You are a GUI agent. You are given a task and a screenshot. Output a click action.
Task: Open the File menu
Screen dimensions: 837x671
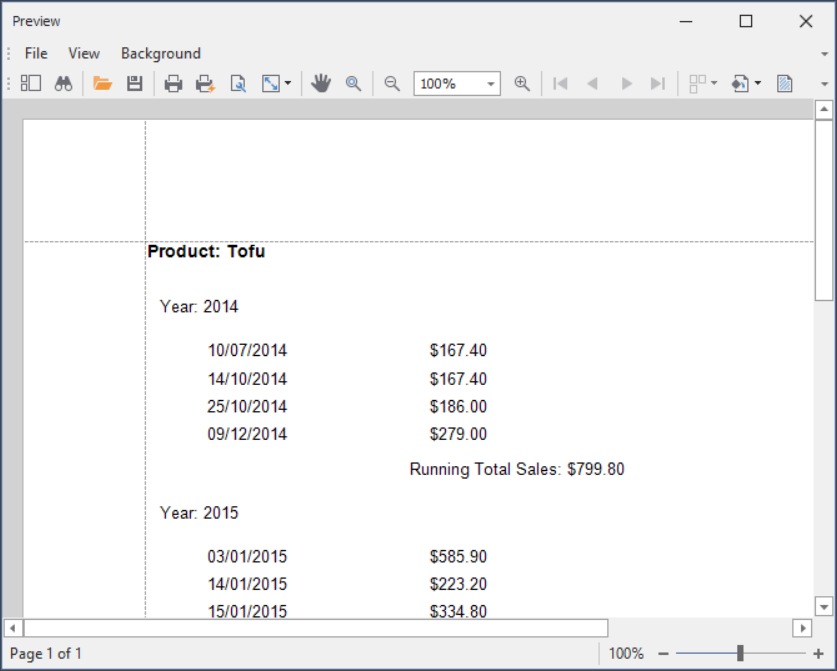[36, 53]
